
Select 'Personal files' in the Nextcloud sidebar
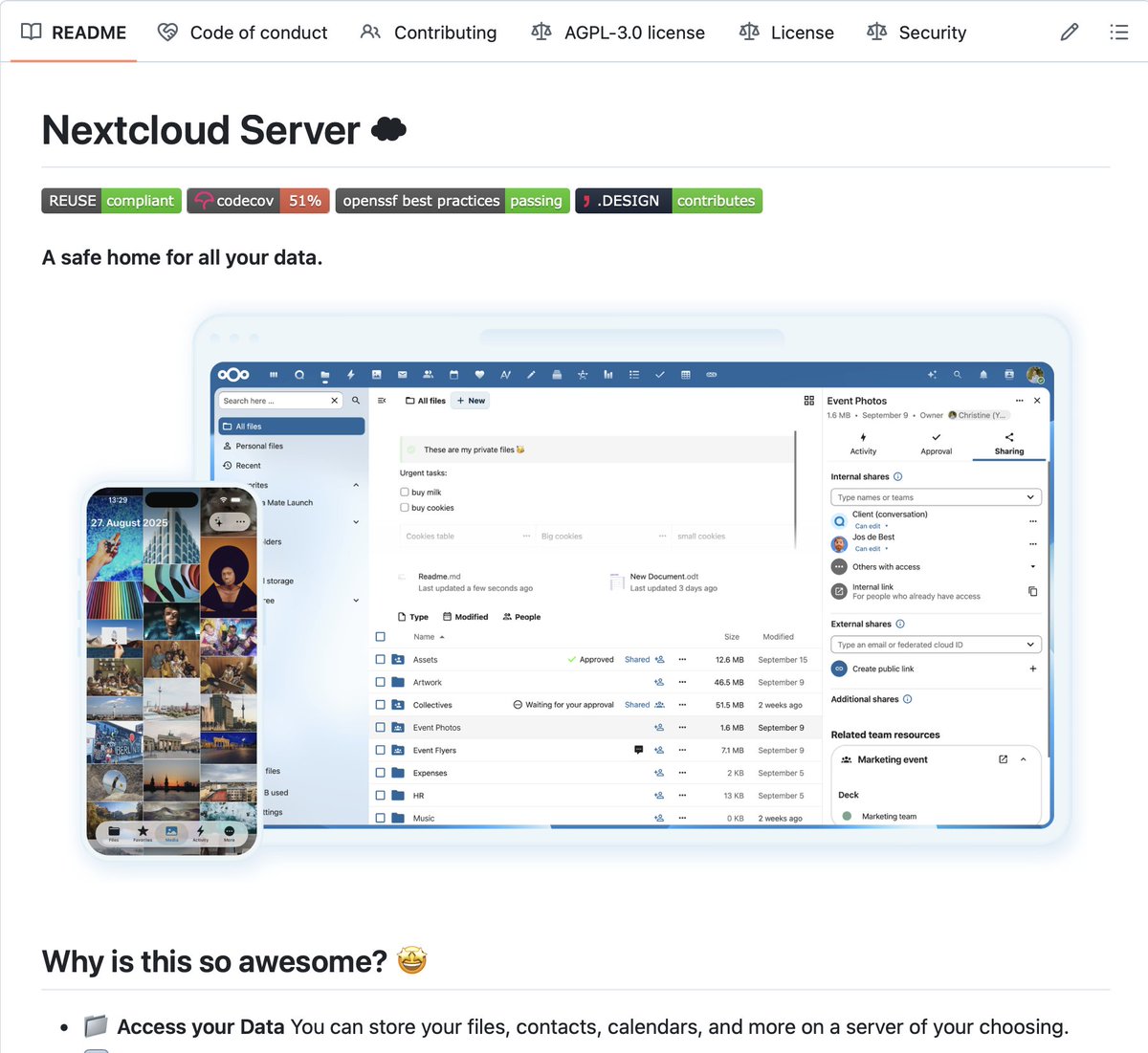coord(292,446)
